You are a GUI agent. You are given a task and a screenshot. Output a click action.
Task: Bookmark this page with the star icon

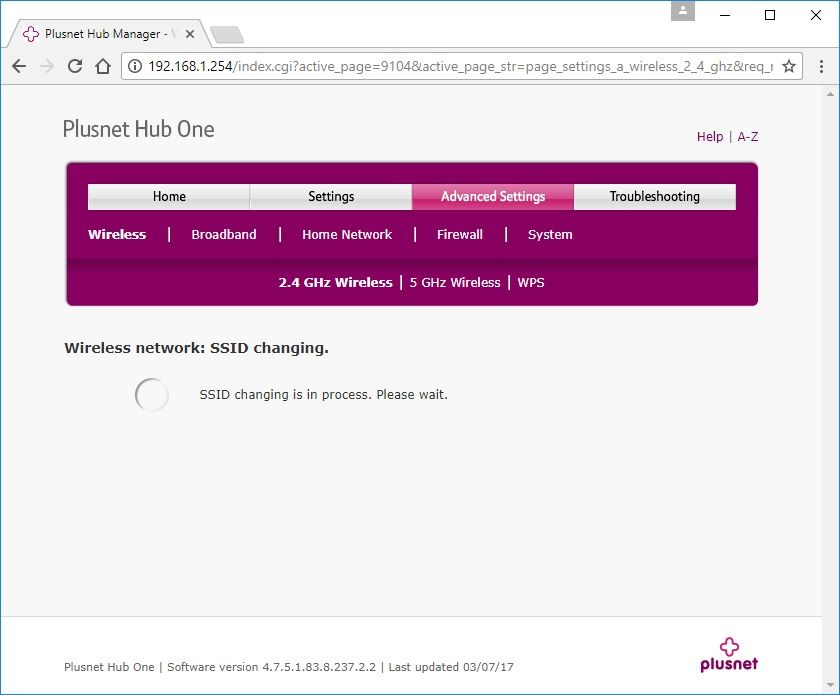pyautogui.click(x=789, y=66)
